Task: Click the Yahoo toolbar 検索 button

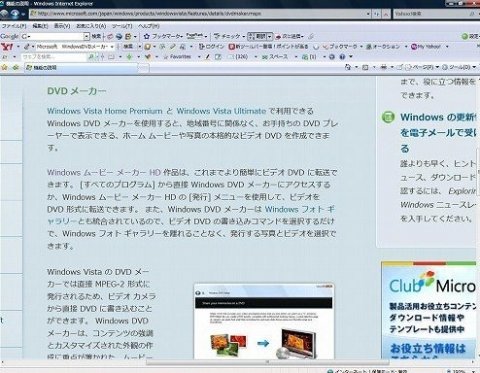Action: point(128,47)
